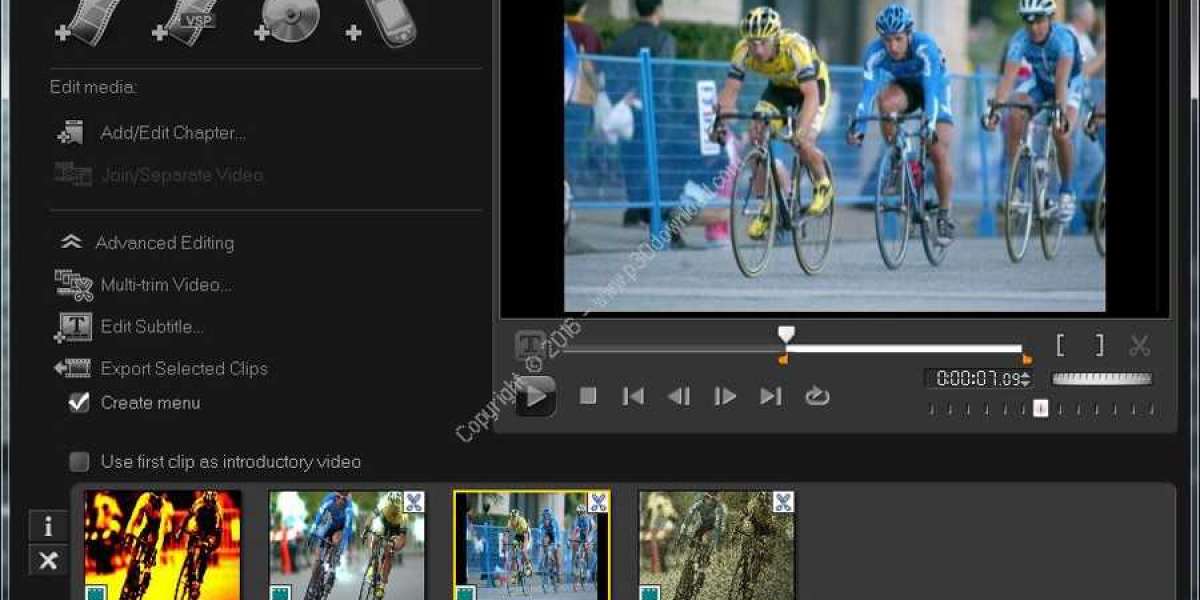The height and width of the screenshot is (600, 1200).
Task: Click the Stop playback button
Action: pyautogui.click(x=588, y=396)
